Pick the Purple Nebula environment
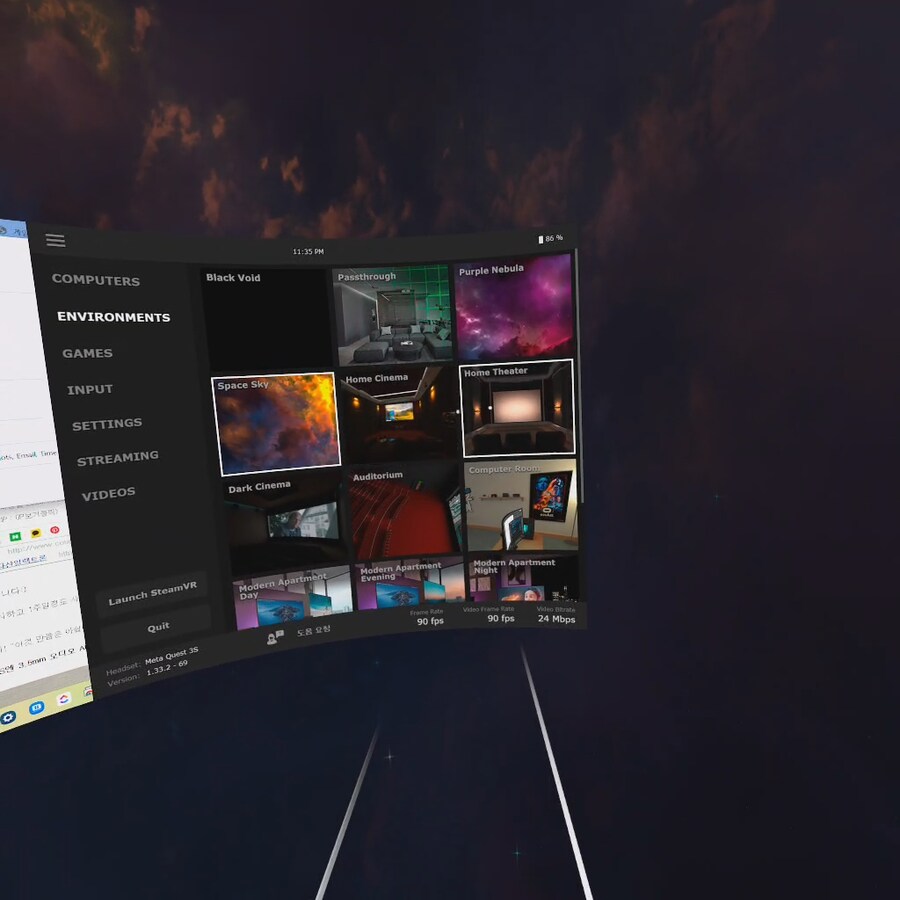The image size is (900, 900). [514, 306]
